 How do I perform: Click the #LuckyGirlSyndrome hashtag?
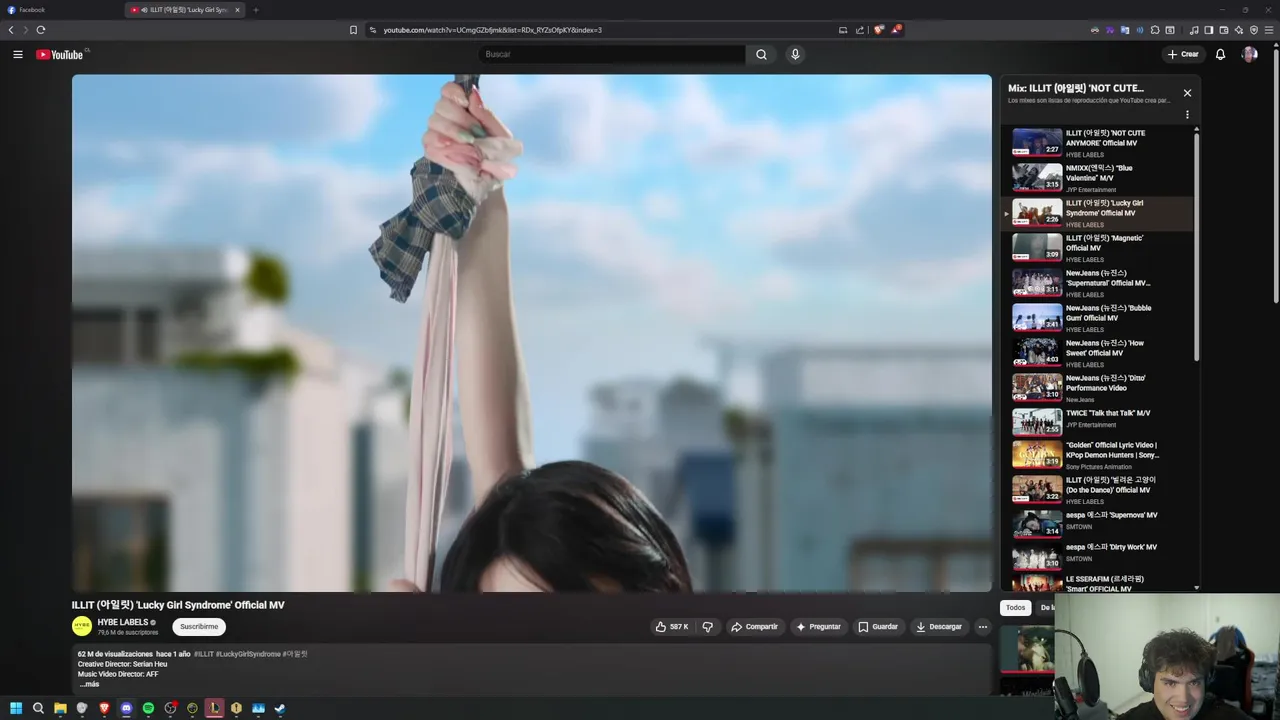pyautogui.click(x=248, y=654)
